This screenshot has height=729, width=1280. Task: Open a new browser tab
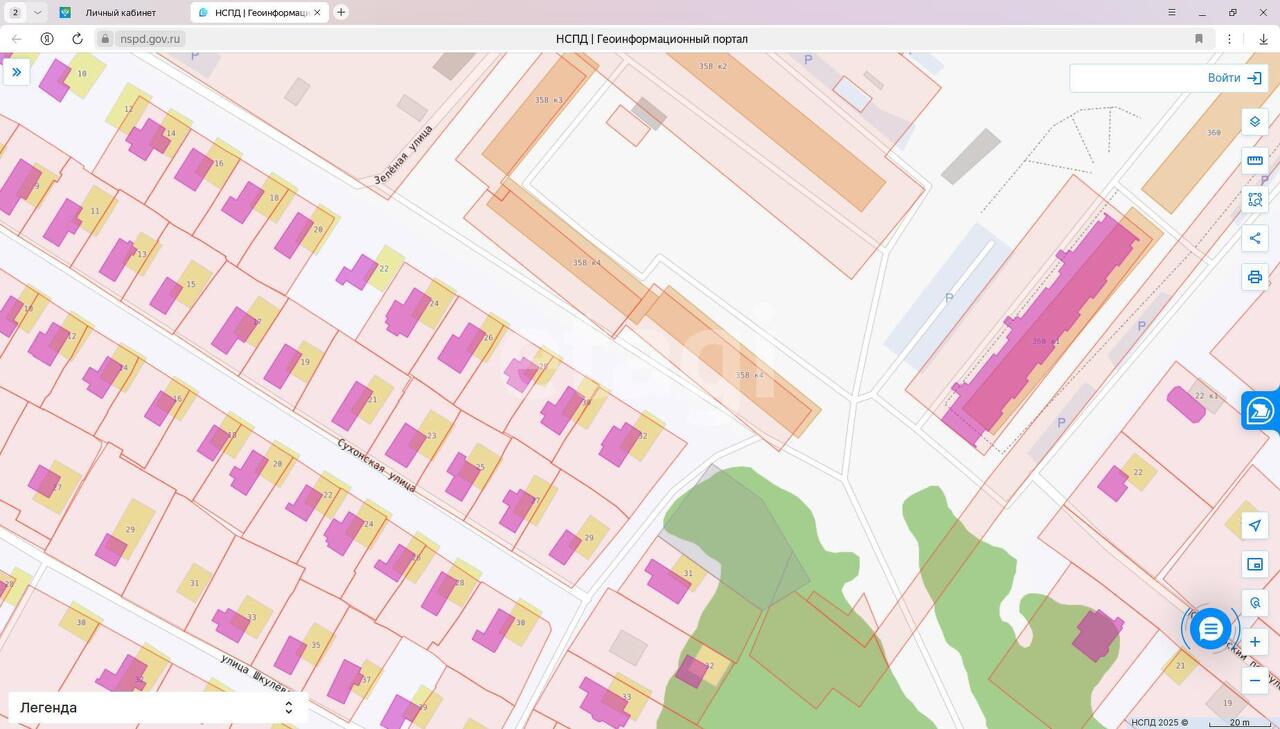tap(341, 12)
